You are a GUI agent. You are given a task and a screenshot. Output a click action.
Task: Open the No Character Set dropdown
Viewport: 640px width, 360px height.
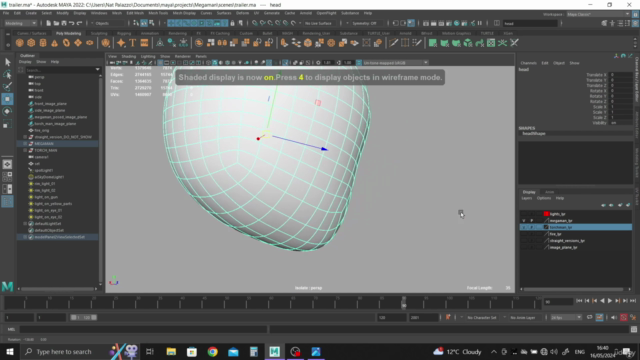click(482, 318)
